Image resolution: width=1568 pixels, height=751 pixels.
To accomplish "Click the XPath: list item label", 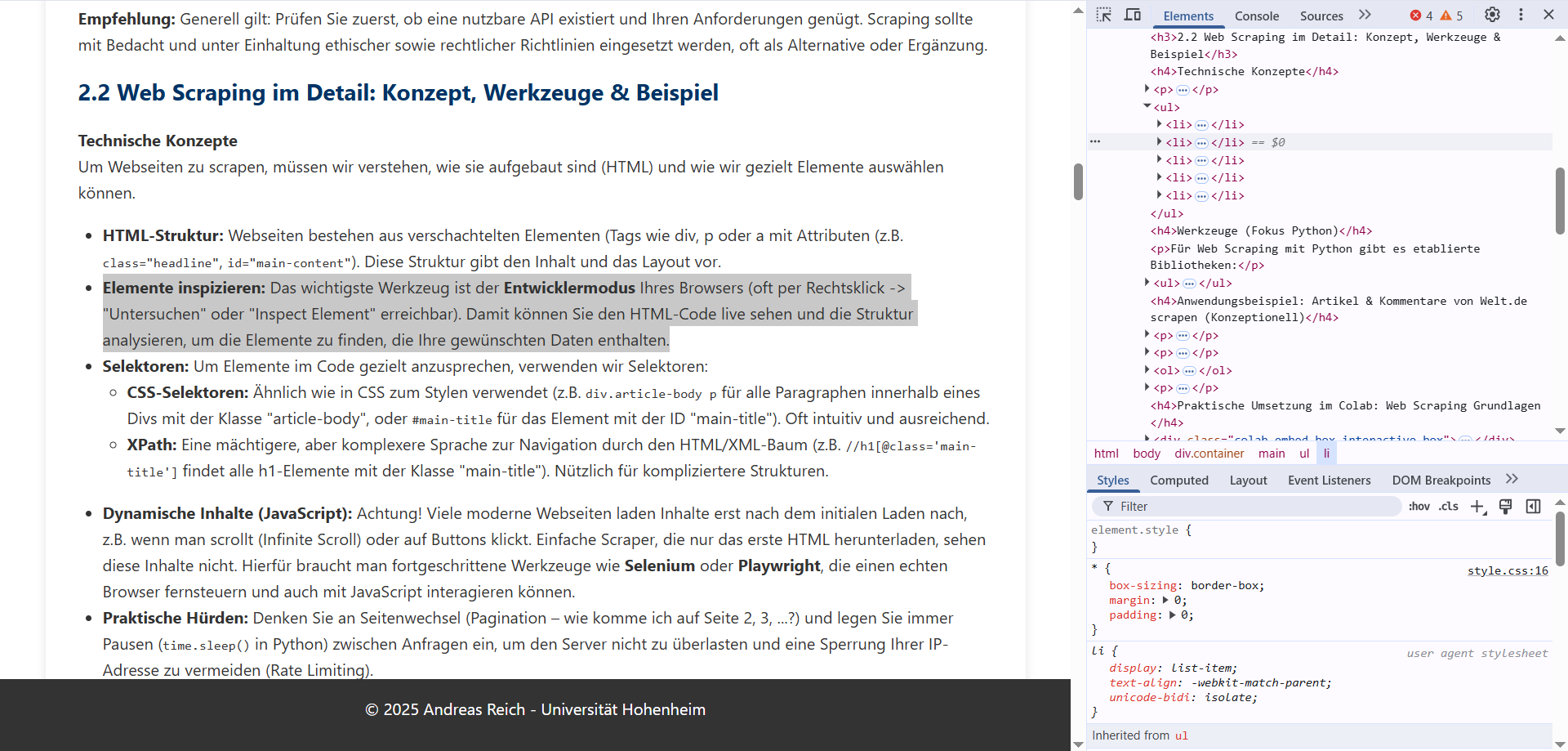I will (x=152, y=445).
